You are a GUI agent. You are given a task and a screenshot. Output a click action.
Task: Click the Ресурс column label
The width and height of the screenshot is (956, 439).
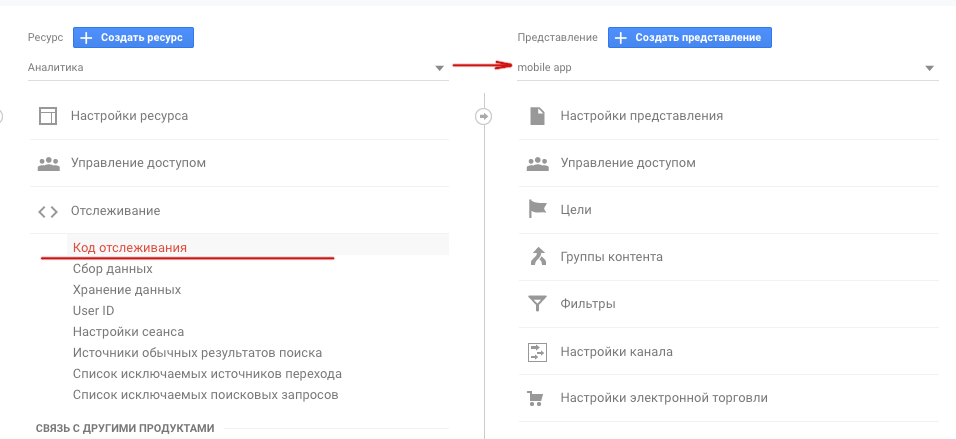click(x=45, y=38)
